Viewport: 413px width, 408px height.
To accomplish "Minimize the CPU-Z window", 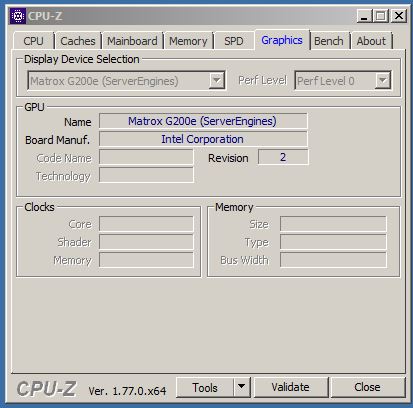I will 365,16.
